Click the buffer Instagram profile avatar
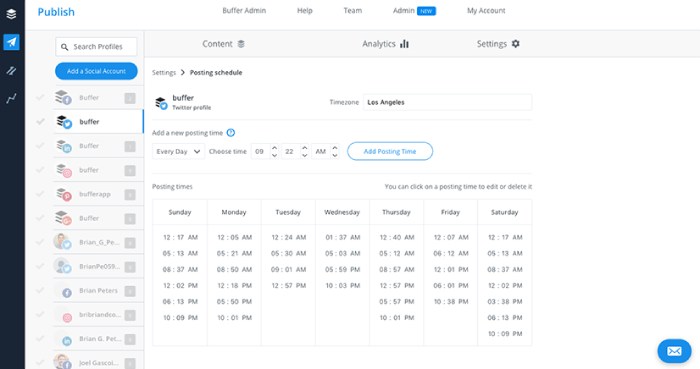Image resolution: width=700 pixels, height=369 pixels. point(63,170)
